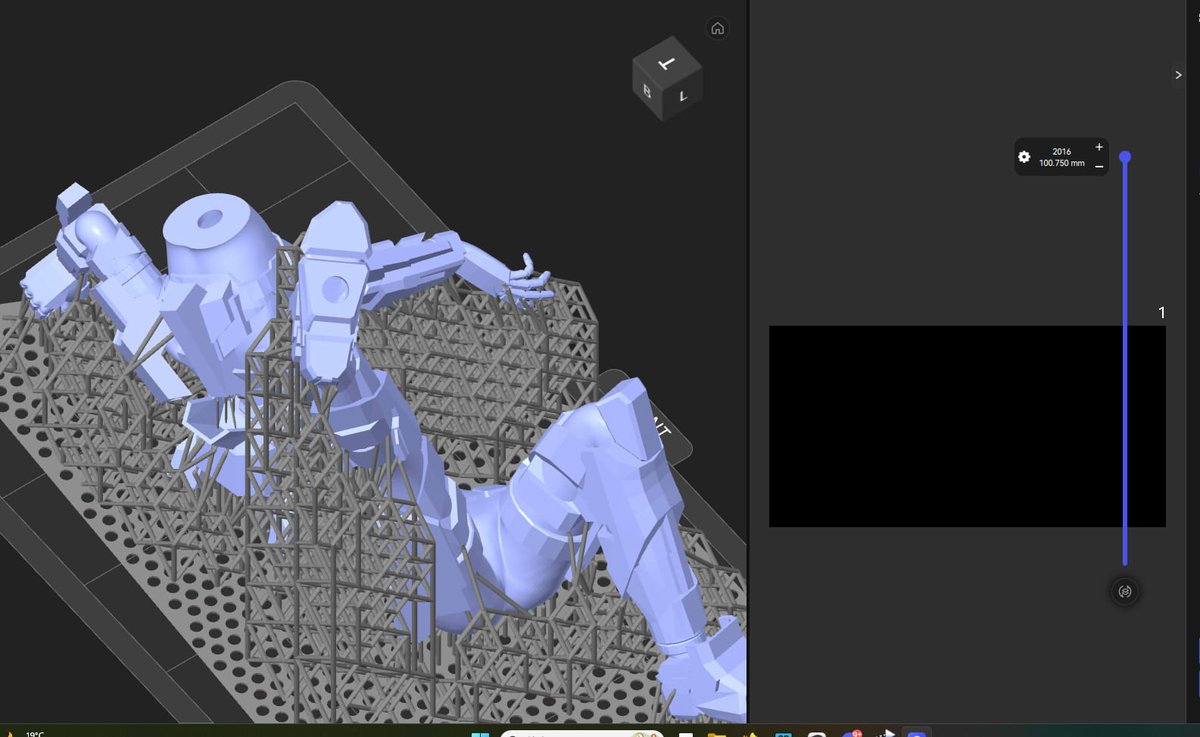Screen dimensions: 1200x737
Task: Click the 100.750 mm height readout
Action: [x=1061, y=163]
